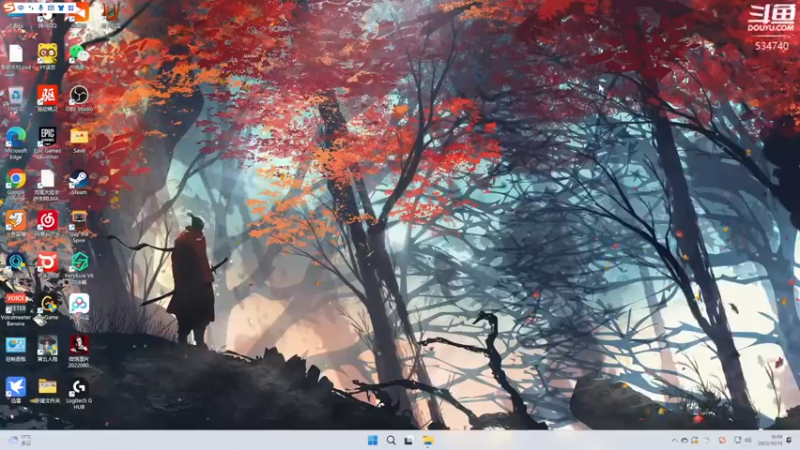Image resolution: width=800 pixels, height=450 pixels.
Task: Open the Baidu Netdisk cloud icon
Action: coord(79,304)
